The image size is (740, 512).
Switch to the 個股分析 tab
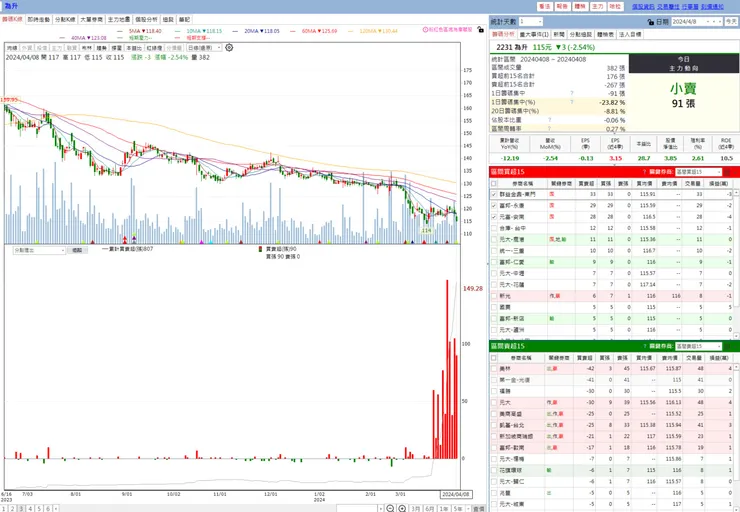(x=146, y=20)
